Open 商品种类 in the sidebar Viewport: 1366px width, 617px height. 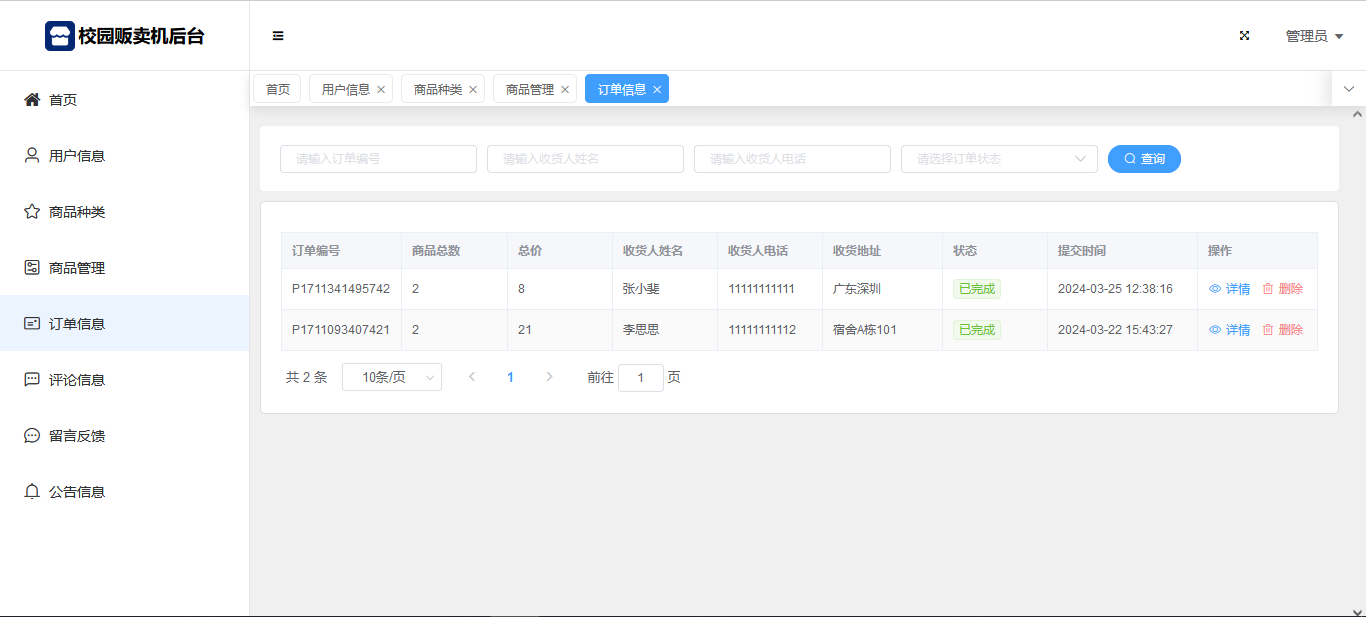(76, 212)
